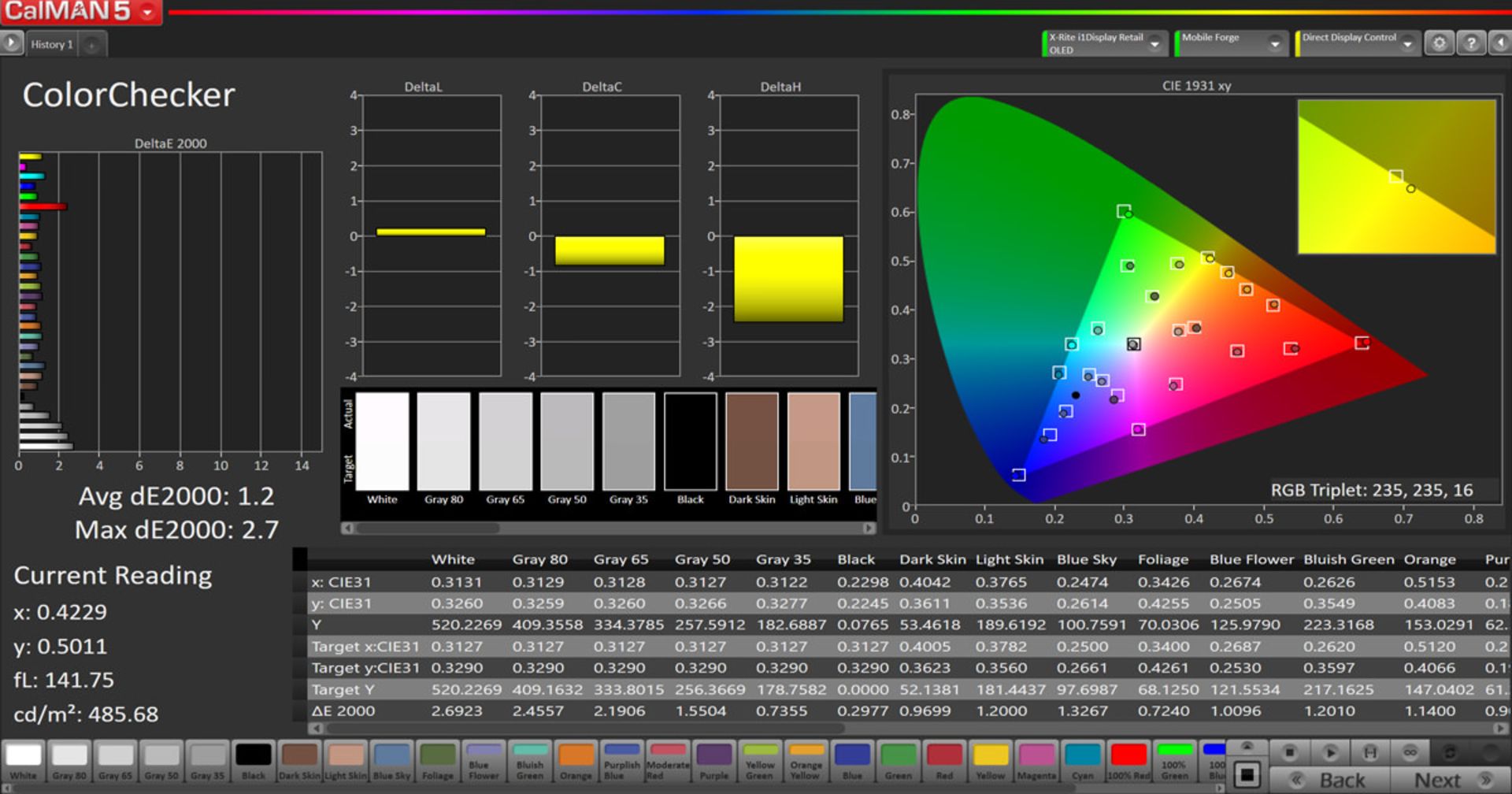Click the read single measurement bracket icon

(1370, 752)
